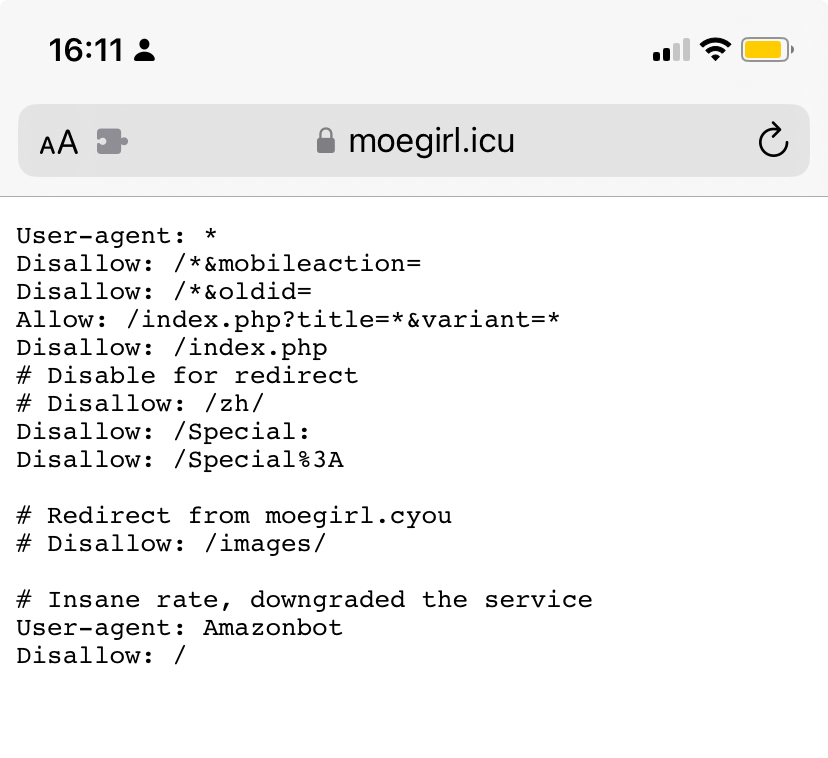Screen dimensions: 828x758
Task: Click the "# Disable for redirect" comment
Action: click(187, 376)
